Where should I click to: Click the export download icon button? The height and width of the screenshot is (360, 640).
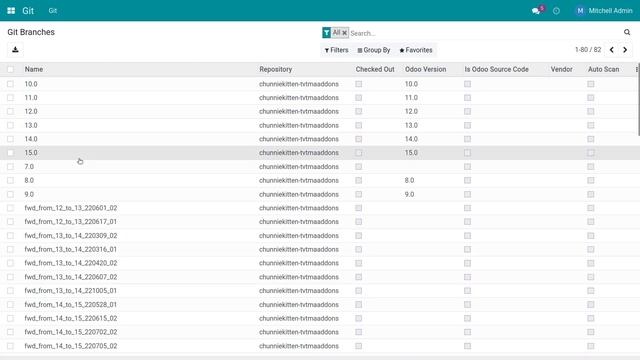coord(15,50)
